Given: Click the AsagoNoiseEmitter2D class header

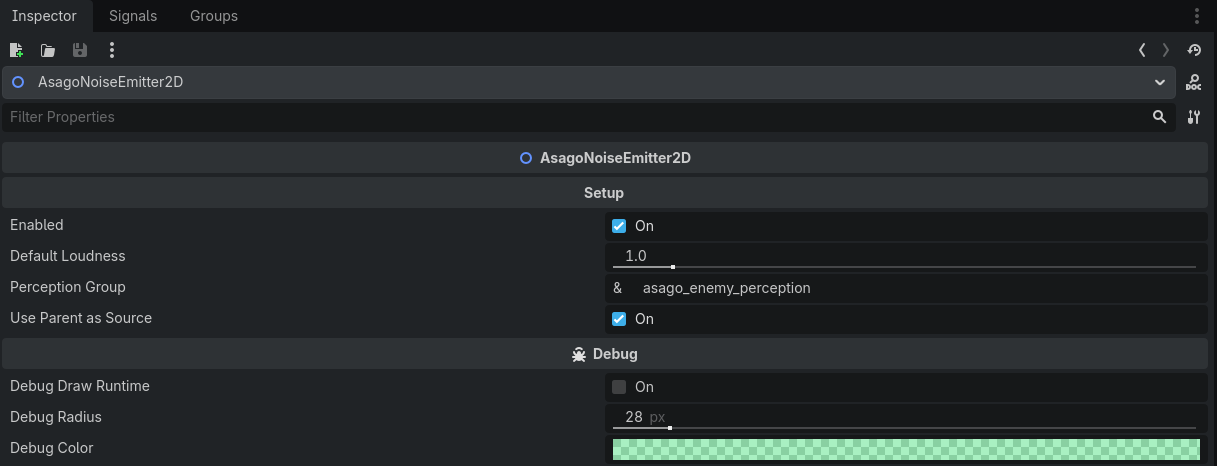Looking at the screenshot, I should [x=604, y=158].
